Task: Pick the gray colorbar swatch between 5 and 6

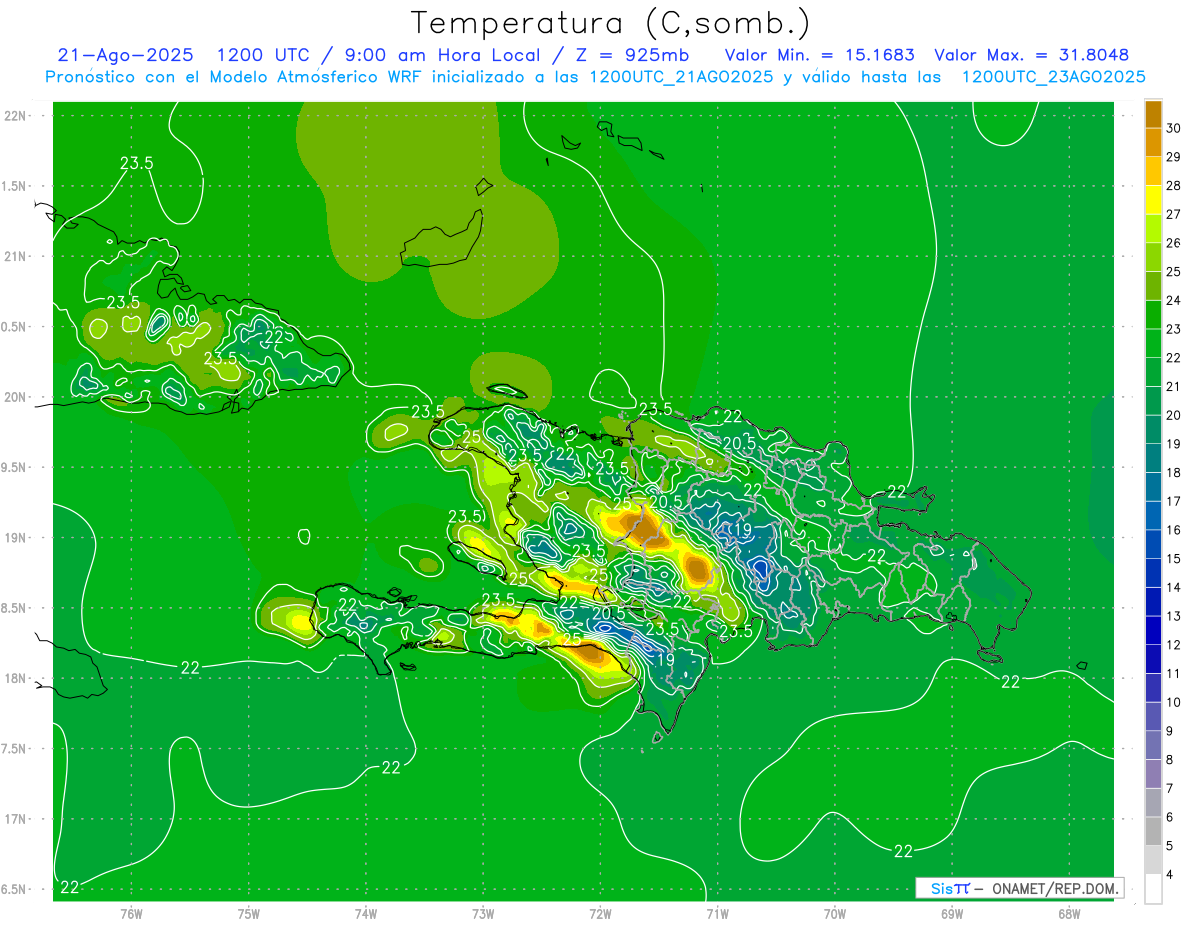Action: 1154,832
